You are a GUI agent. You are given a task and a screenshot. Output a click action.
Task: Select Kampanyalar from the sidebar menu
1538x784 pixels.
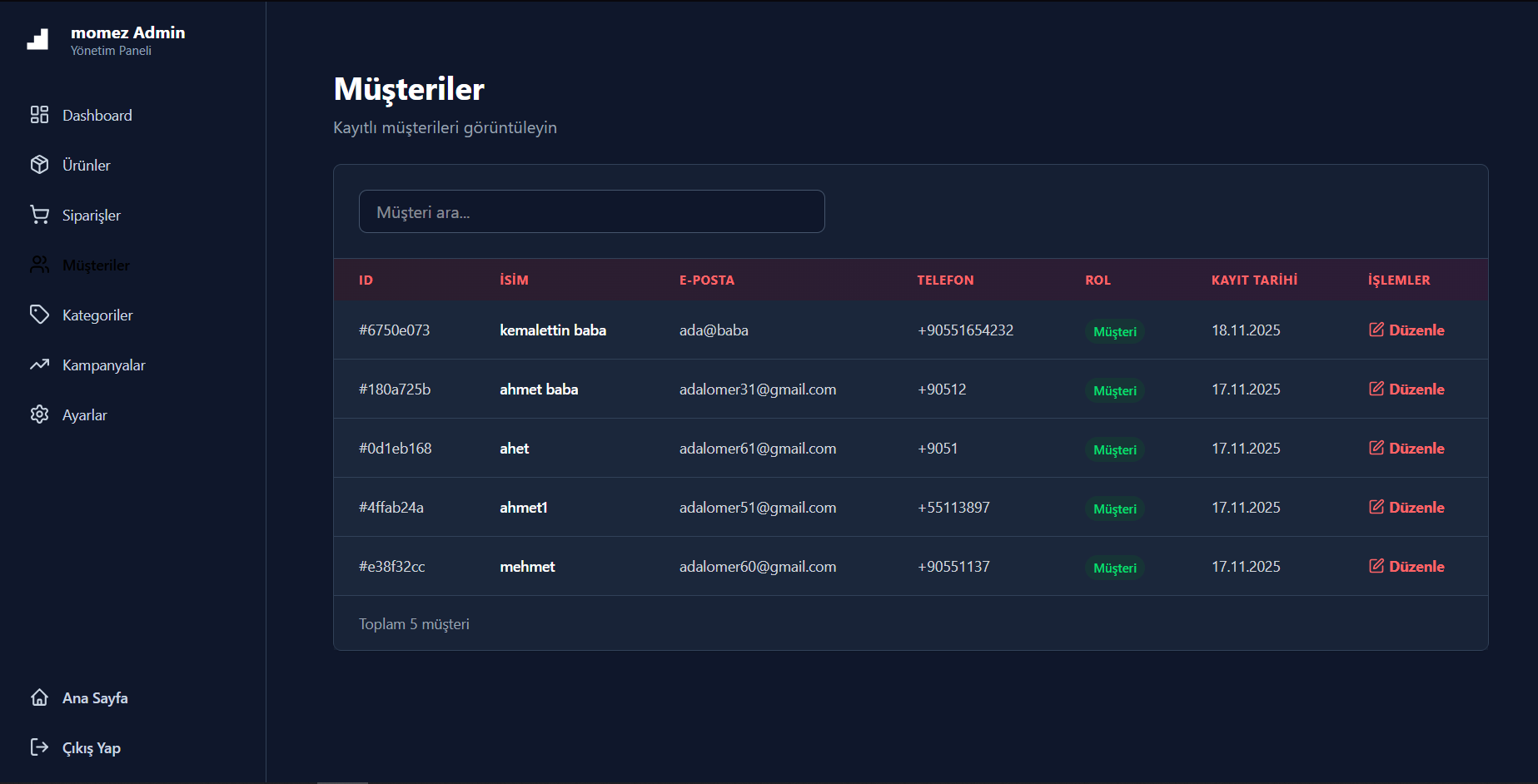click(x=103, y=365)
